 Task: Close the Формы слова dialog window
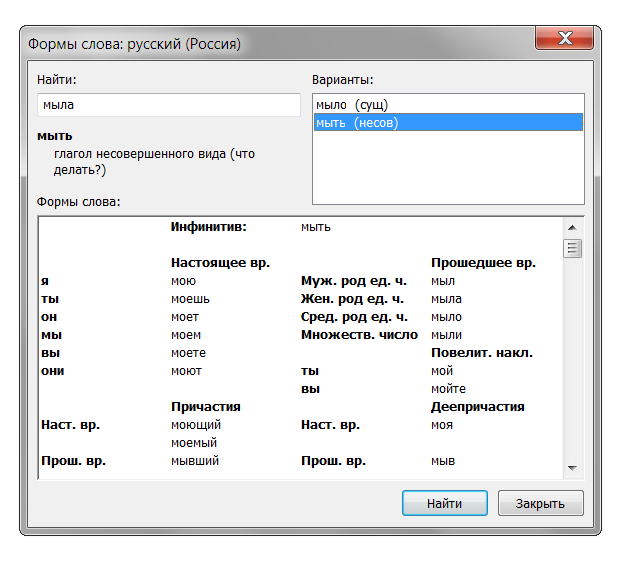click(567, 41)
